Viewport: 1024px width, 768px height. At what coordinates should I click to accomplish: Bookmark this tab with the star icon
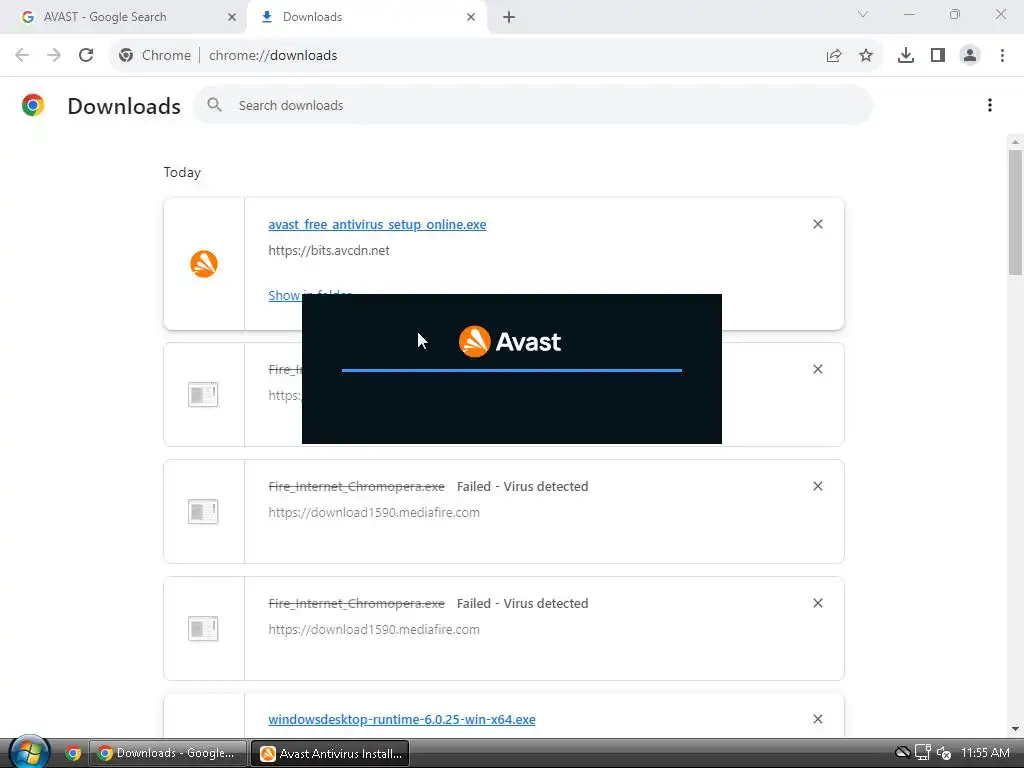click(866, 56)
